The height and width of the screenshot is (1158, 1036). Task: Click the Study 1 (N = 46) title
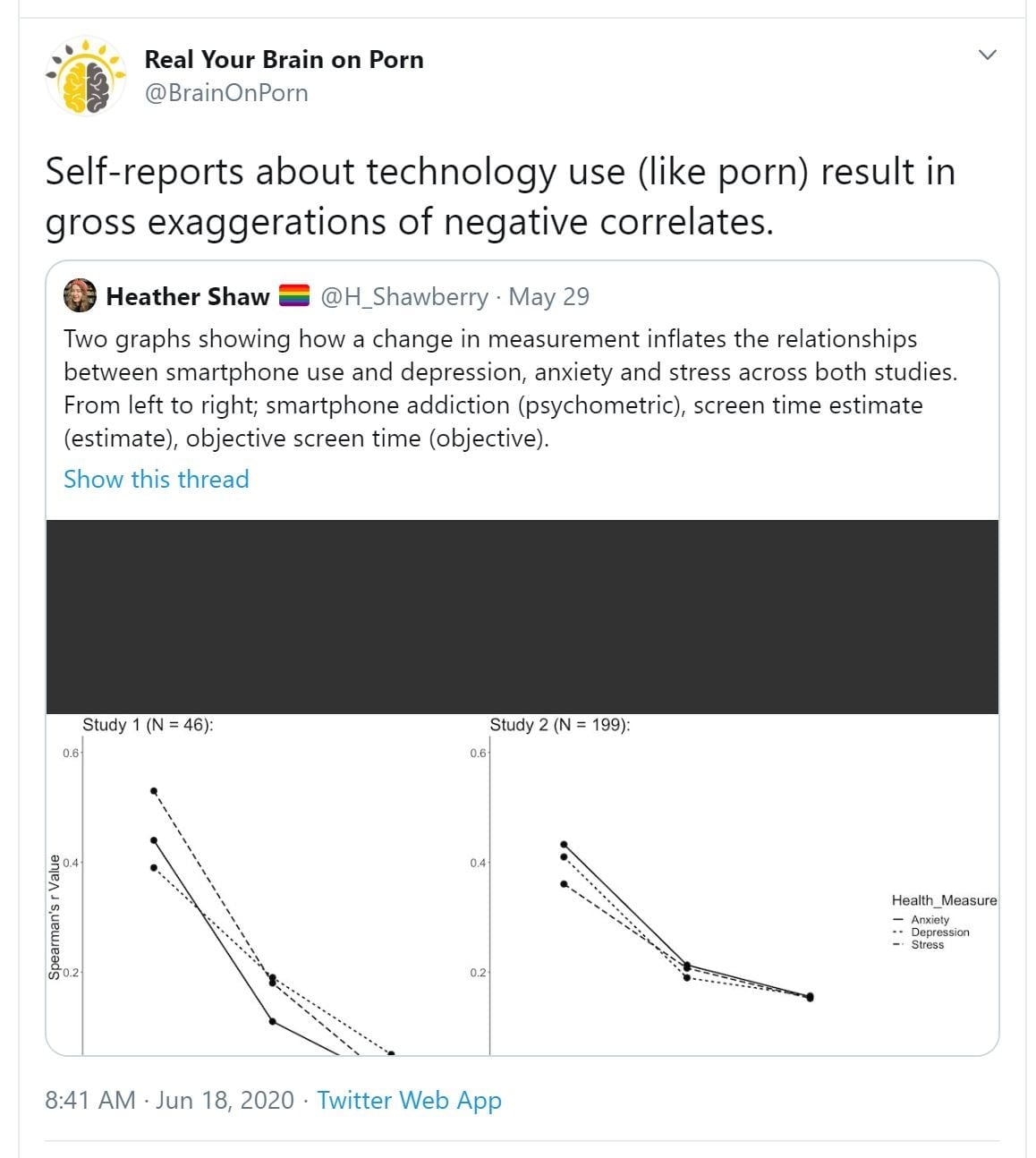[x=148, y=725]
